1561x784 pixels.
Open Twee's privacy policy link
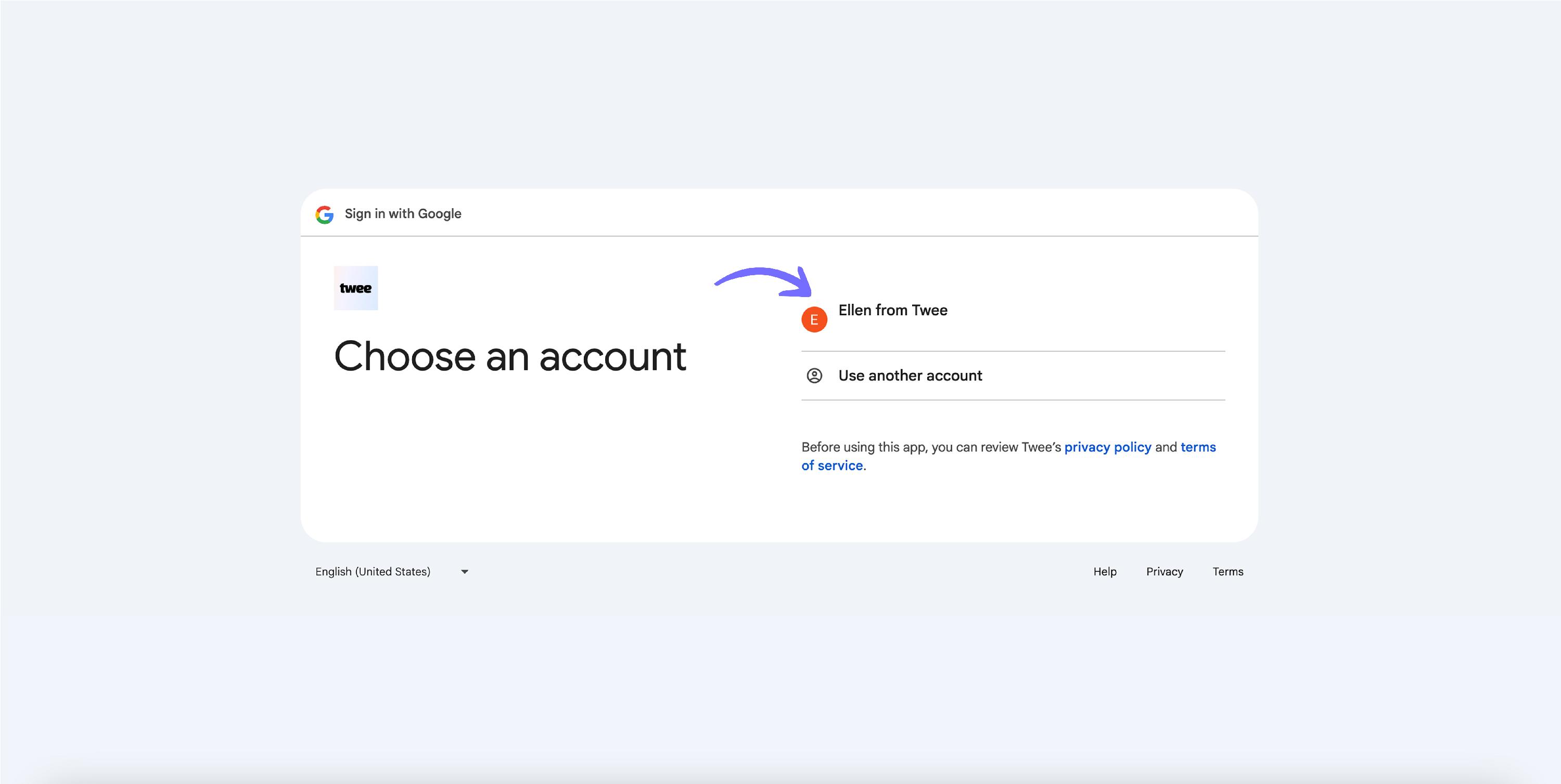tap(1108, 447)
